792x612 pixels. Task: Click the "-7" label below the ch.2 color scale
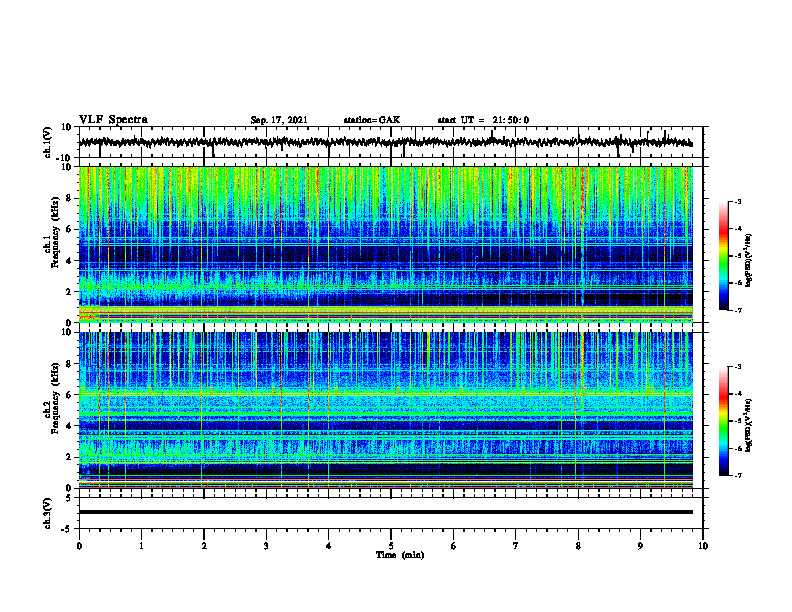(737, 475)
